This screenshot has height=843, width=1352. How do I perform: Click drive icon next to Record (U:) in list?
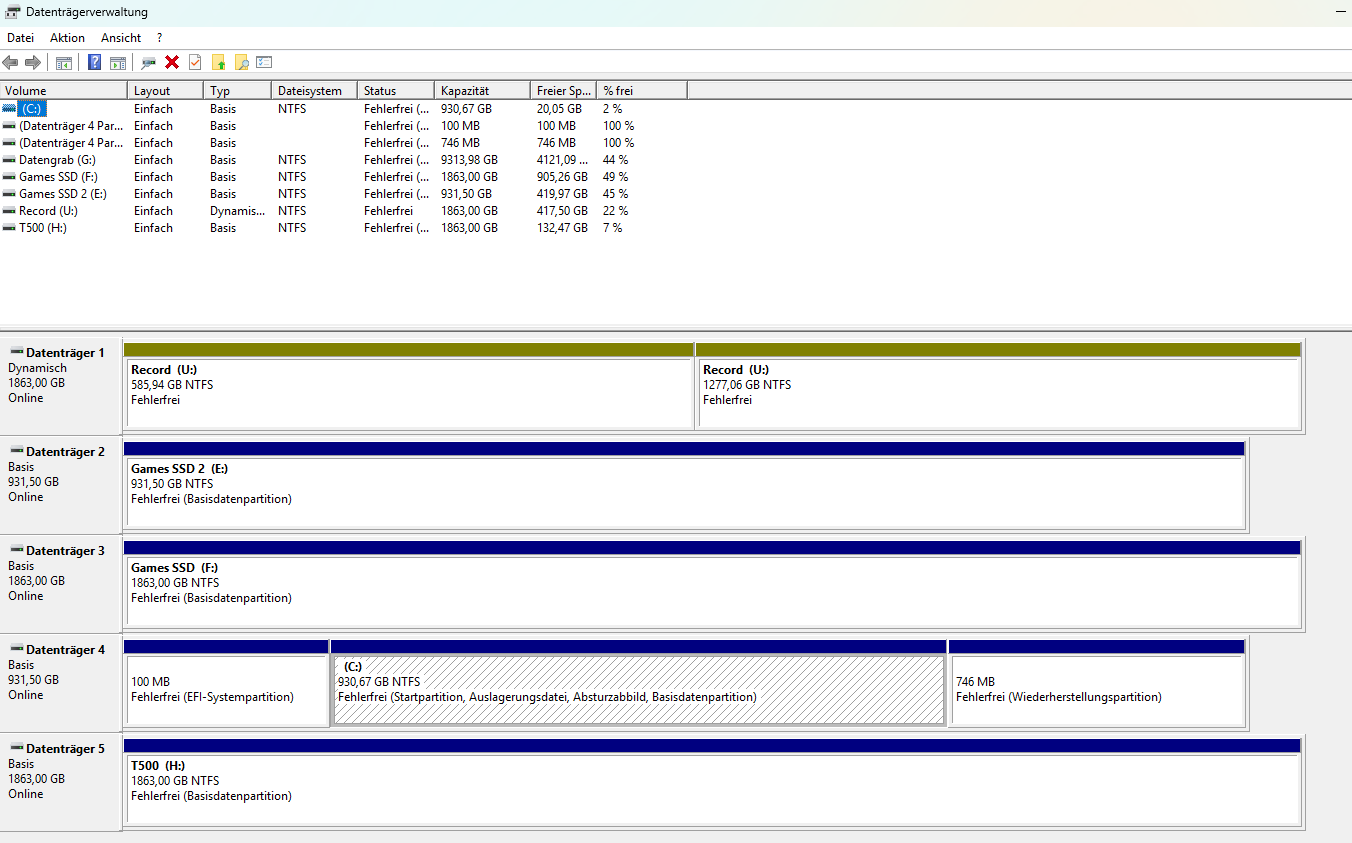tap(9, 211)
